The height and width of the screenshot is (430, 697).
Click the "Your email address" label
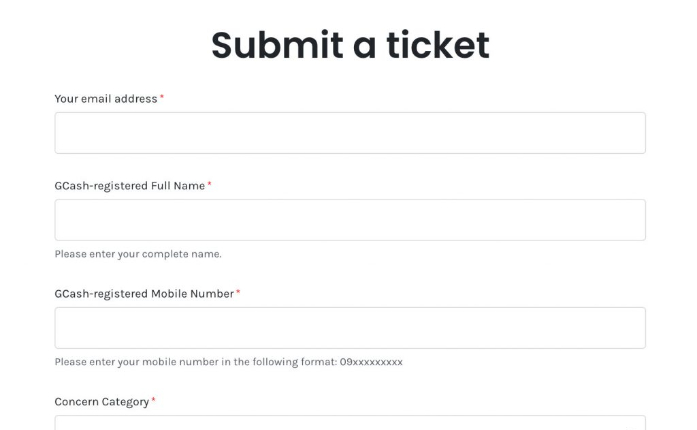tap(105, 99)
